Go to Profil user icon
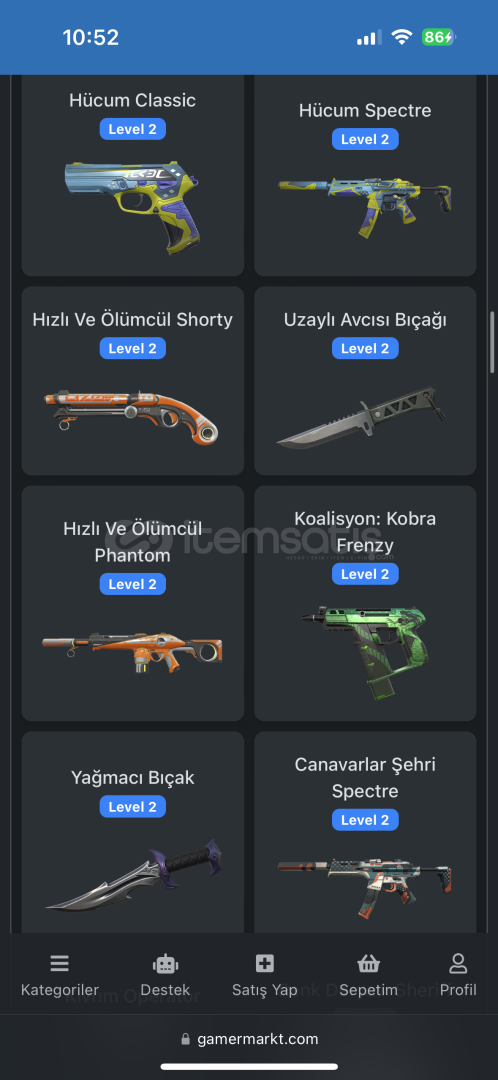498x1080 pixels. click(x=458, y=964)
